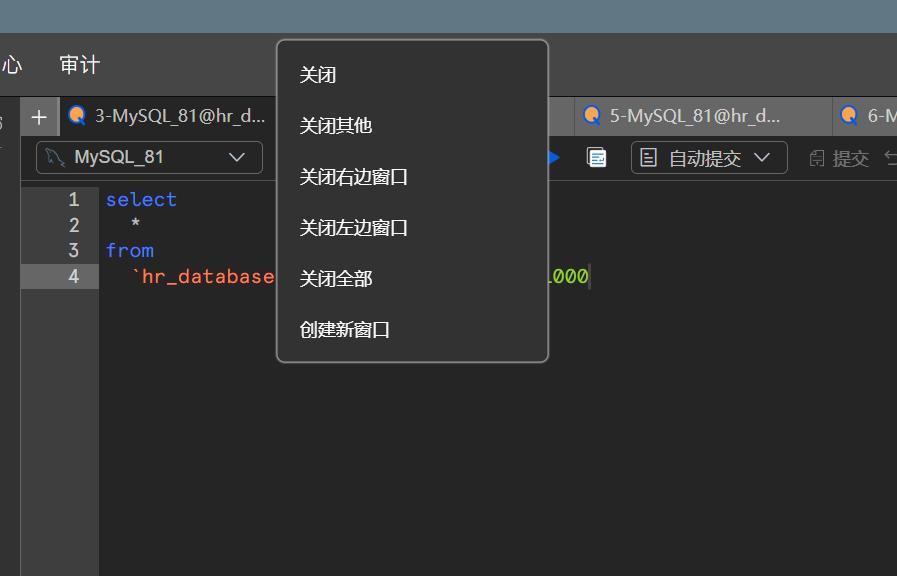Click the asterisk on editor line 2
The height and width of the screenshot is (576, 897).
tap(136, 222)
